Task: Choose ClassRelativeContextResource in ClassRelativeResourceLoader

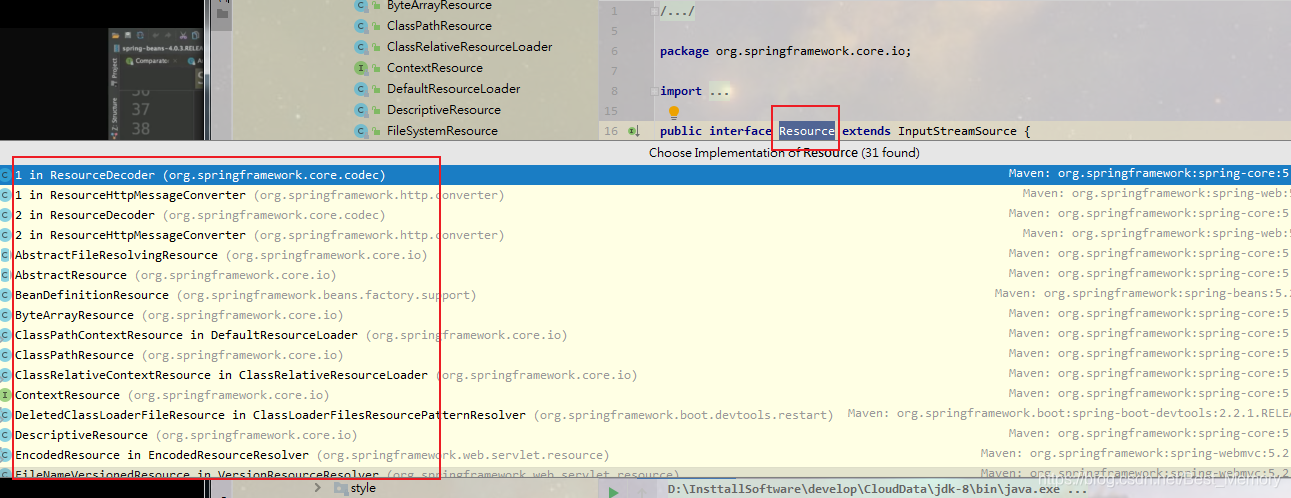Action: click(x=645, y=375)
